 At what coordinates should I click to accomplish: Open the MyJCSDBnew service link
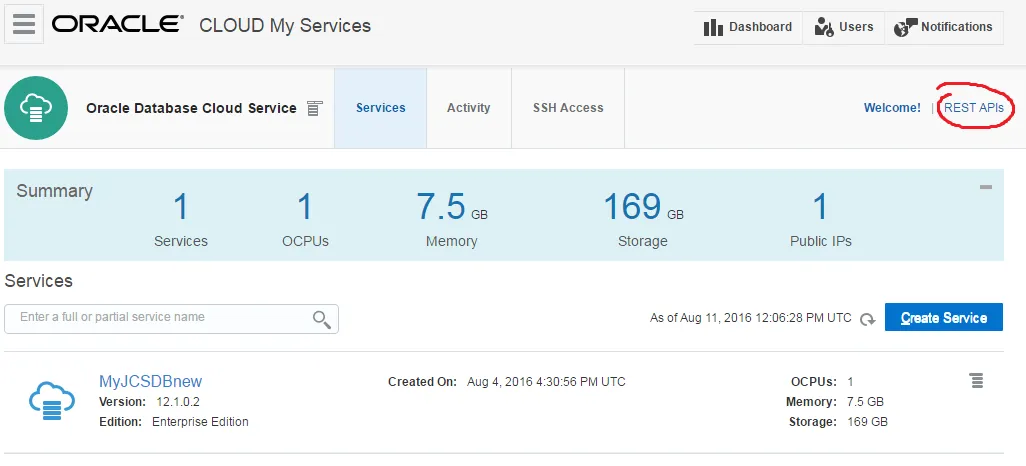point(150,382)
